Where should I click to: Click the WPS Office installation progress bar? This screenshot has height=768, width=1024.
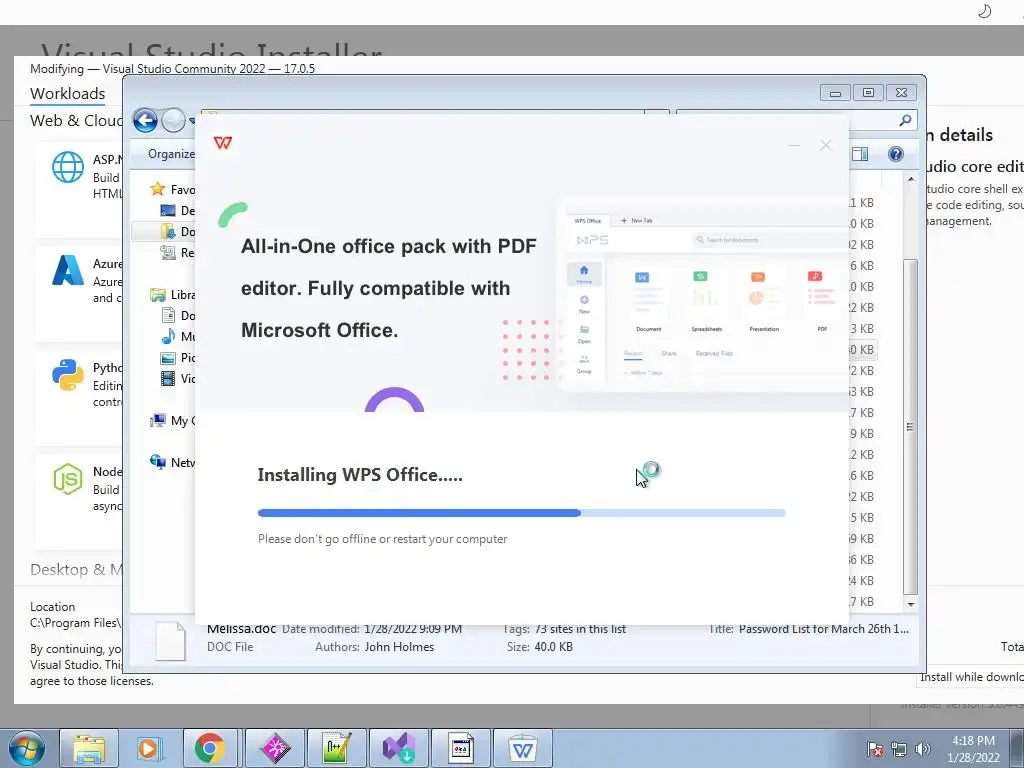click(521, 513)
